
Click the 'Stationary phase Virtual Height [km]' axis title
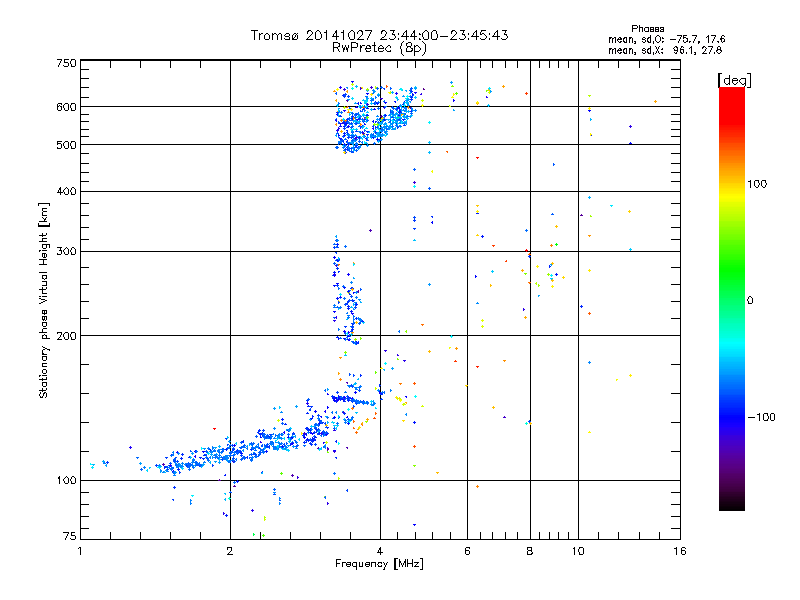click(x=43, y=301)
